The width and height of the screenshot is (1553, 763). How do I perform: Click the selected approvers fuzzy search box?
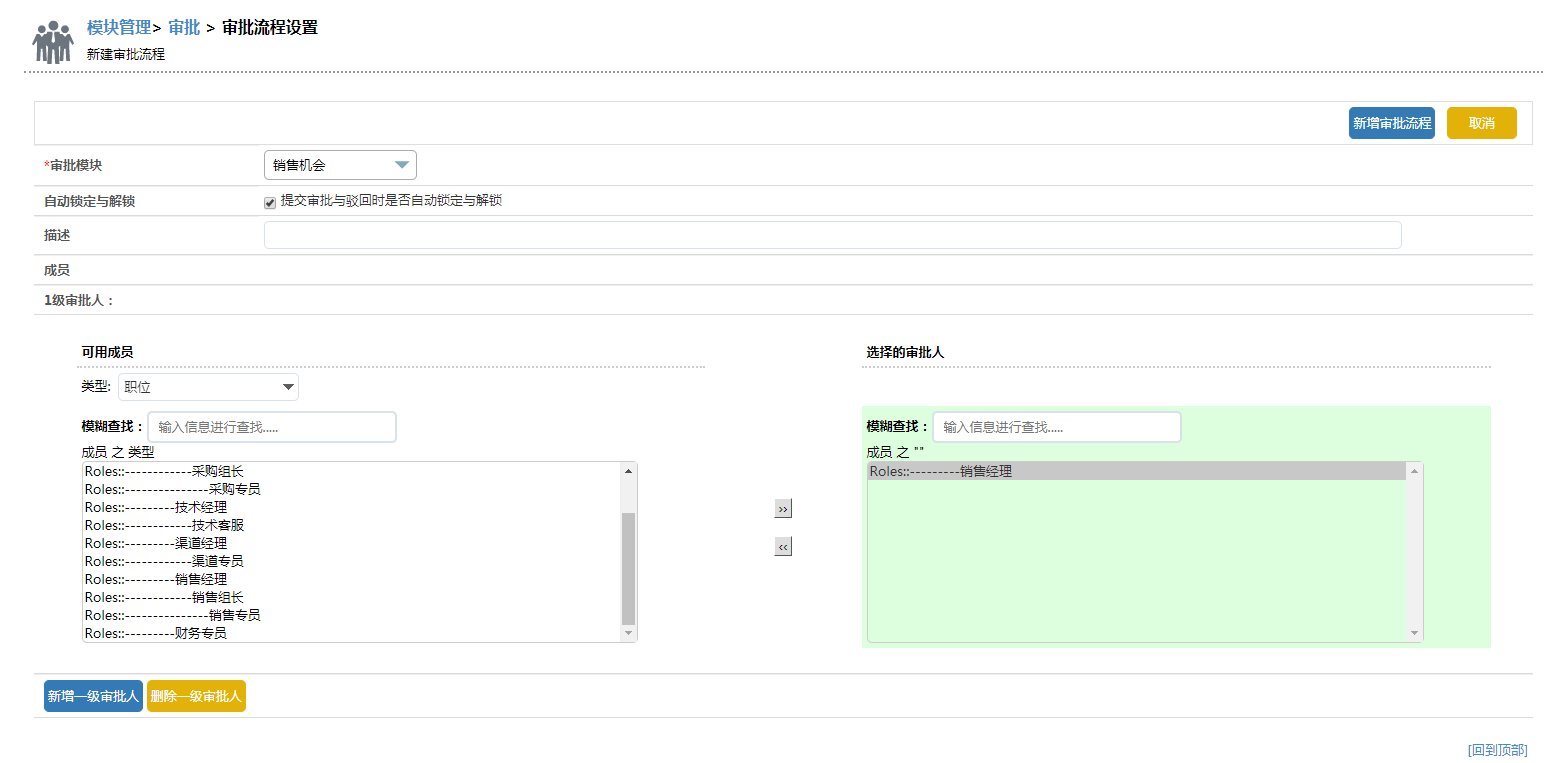tap(1056, 427)
